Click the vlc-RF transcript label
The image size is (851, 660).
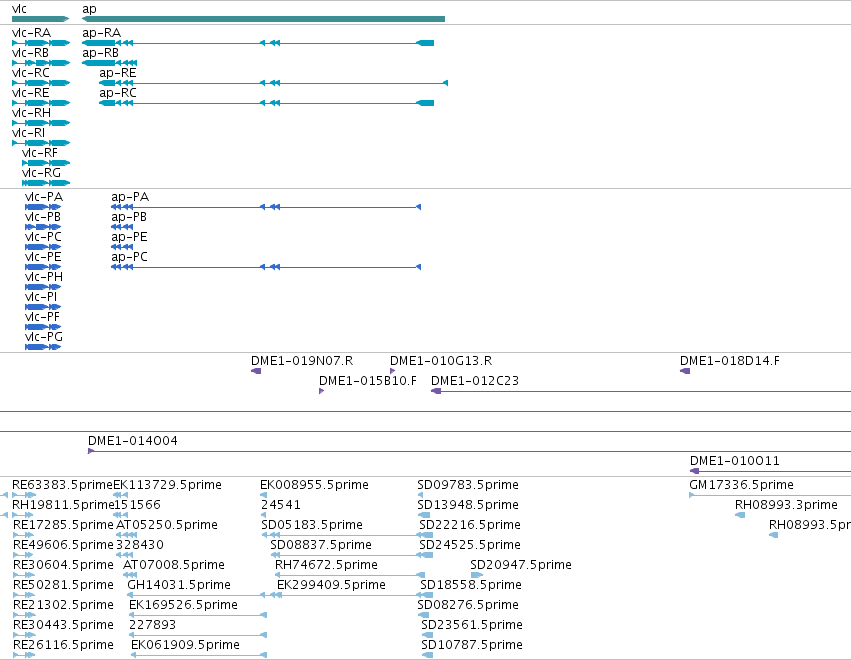coord(40,153)
